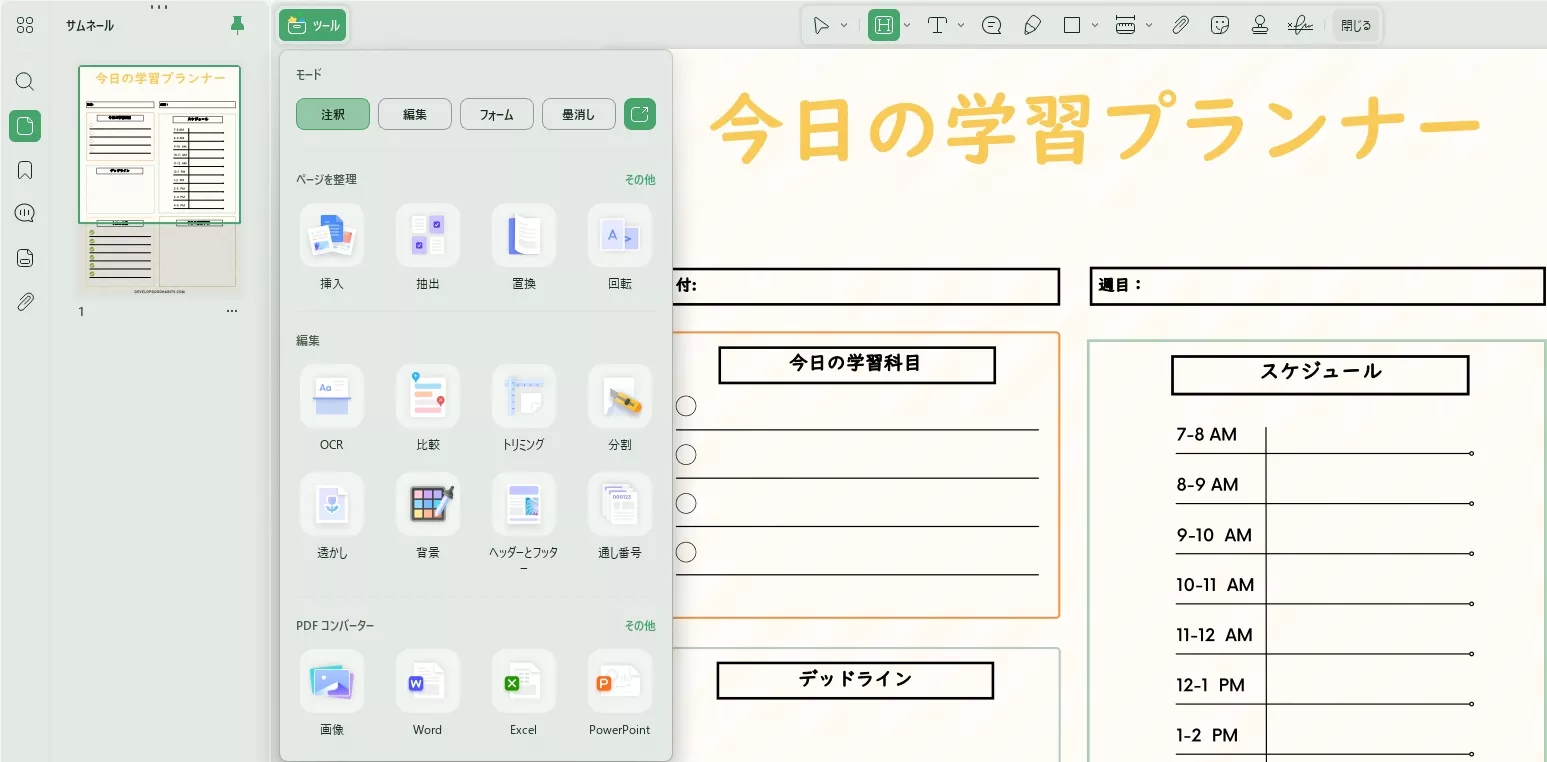Open the ツール menu
Screen dimensions: 1547x762
coord(312,25)
